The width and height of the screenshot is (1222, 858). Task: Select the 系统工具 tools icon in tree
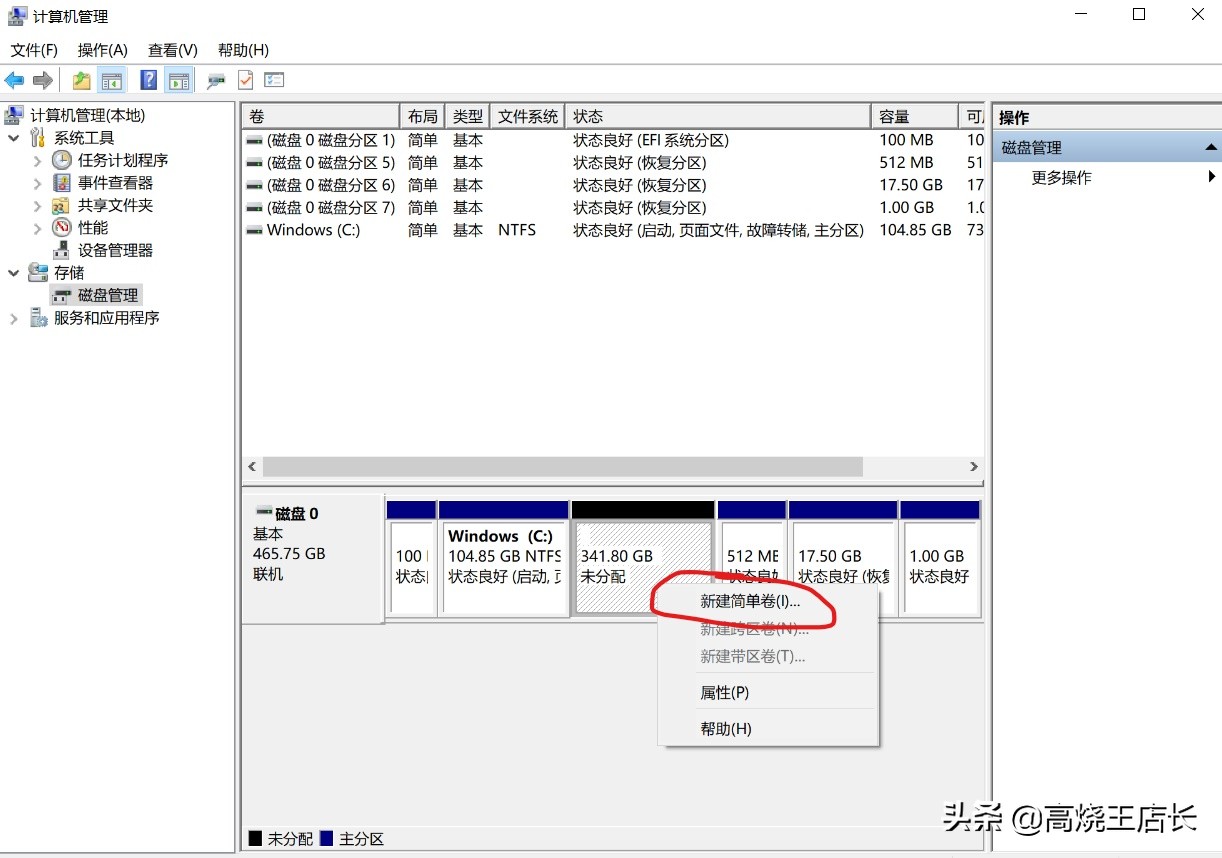coord(39,138)
